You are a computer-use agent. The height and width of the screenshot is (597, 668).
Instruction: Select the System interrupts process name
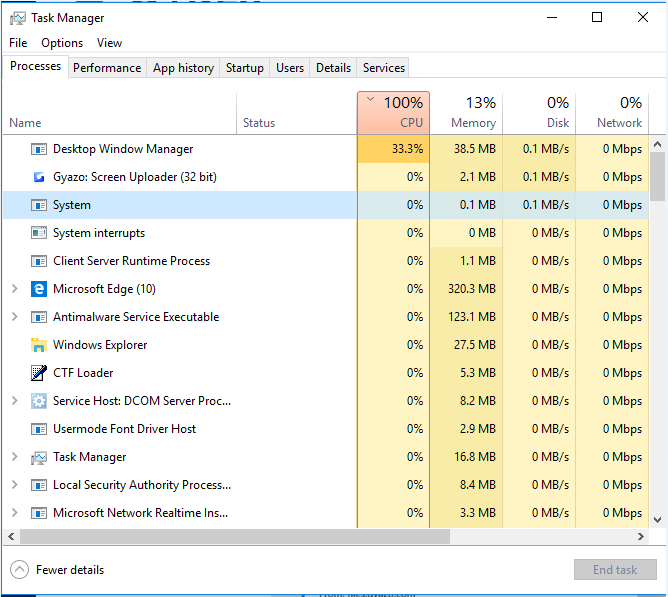[99, 233]
